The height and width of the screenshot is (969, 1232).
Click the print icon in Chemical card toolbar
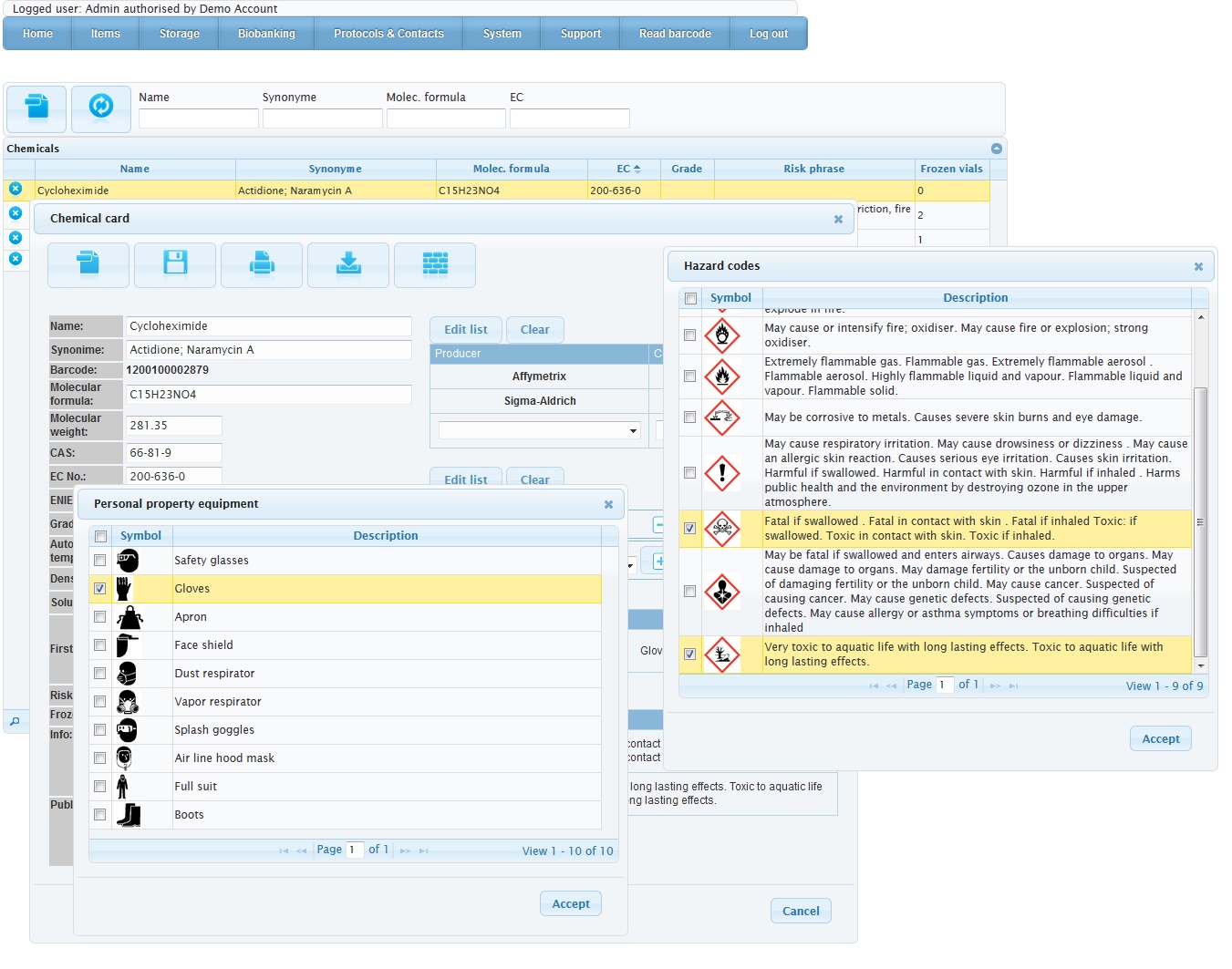click(x=262, y=264)
